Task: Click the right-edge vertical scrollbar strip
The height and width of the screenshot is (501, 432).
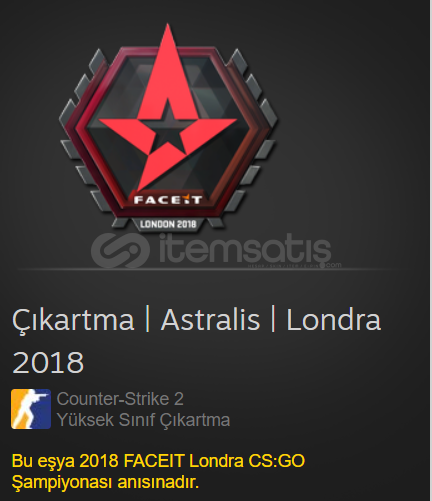Action: coord(431,250)
